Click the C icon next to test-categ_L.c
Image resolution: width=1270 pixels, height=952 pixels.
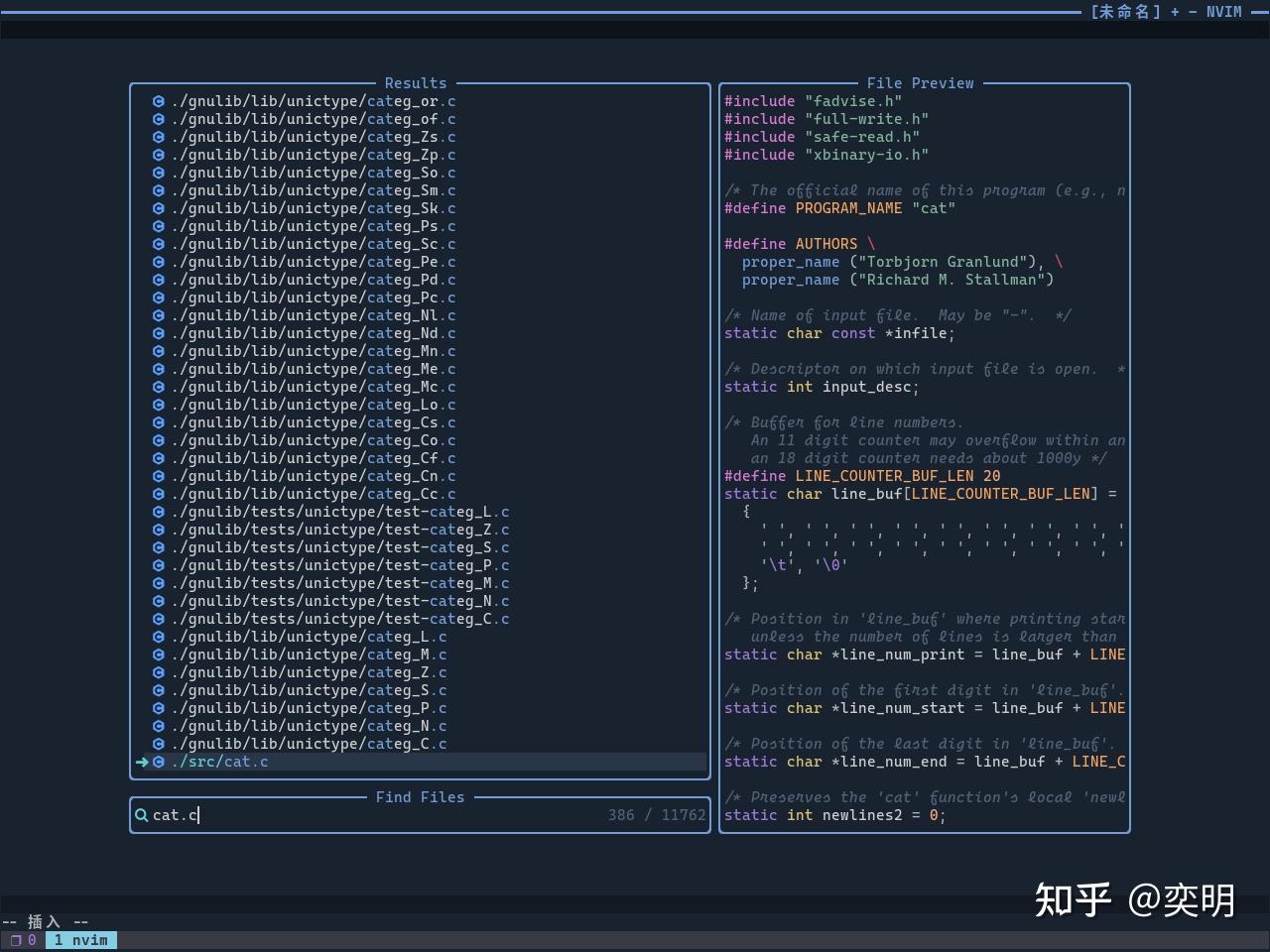point(159,512)
